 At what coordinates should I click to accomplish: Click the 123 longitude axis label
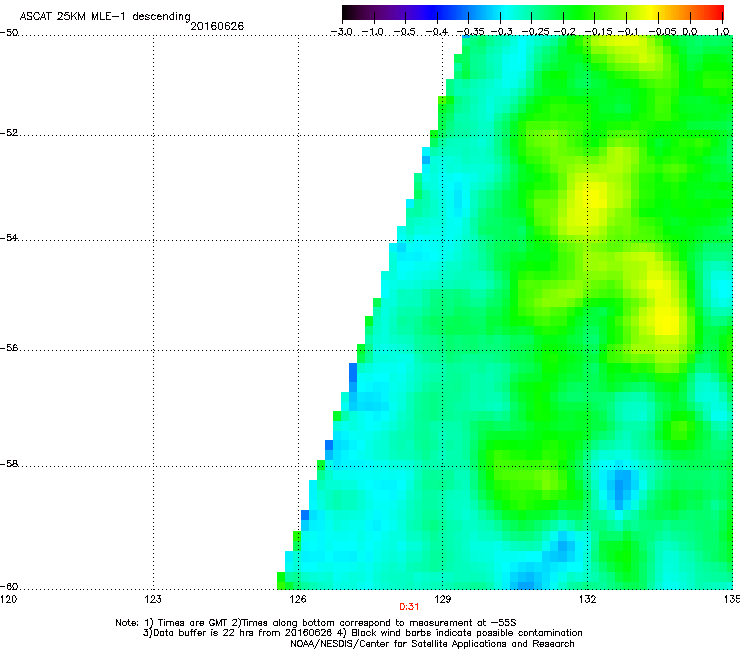pos(153,599)
